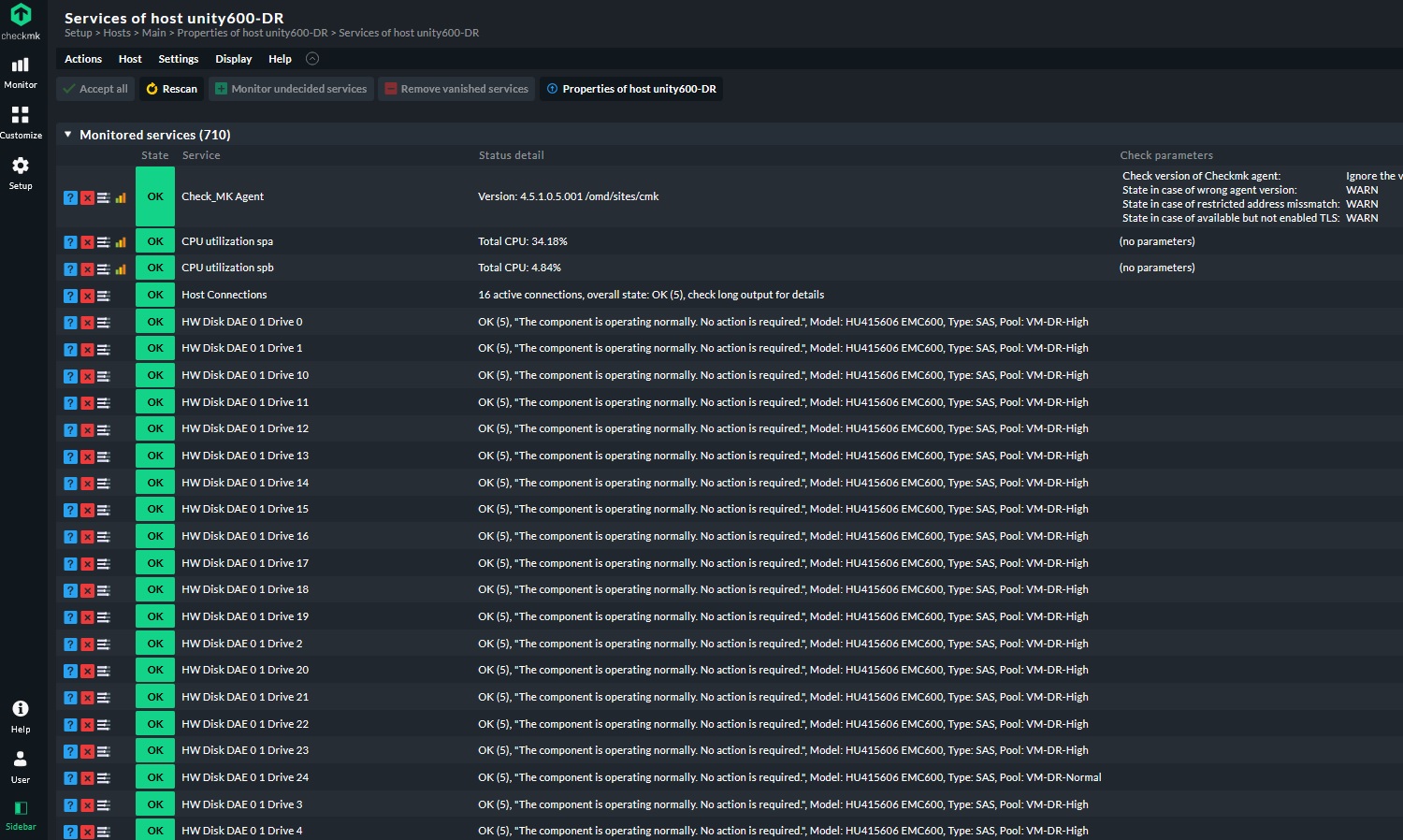Screen dimensions: 1403x840
Task: Click the green OK state of Check_MK Agent
Action: [x=155, y=196]
